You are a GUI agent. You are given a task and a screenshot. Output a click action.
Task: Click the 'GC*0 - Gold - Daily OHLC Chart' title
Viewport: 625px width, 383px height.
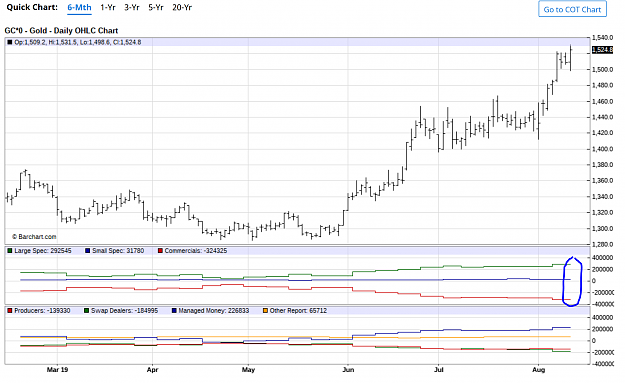click(x=61, y=31)
